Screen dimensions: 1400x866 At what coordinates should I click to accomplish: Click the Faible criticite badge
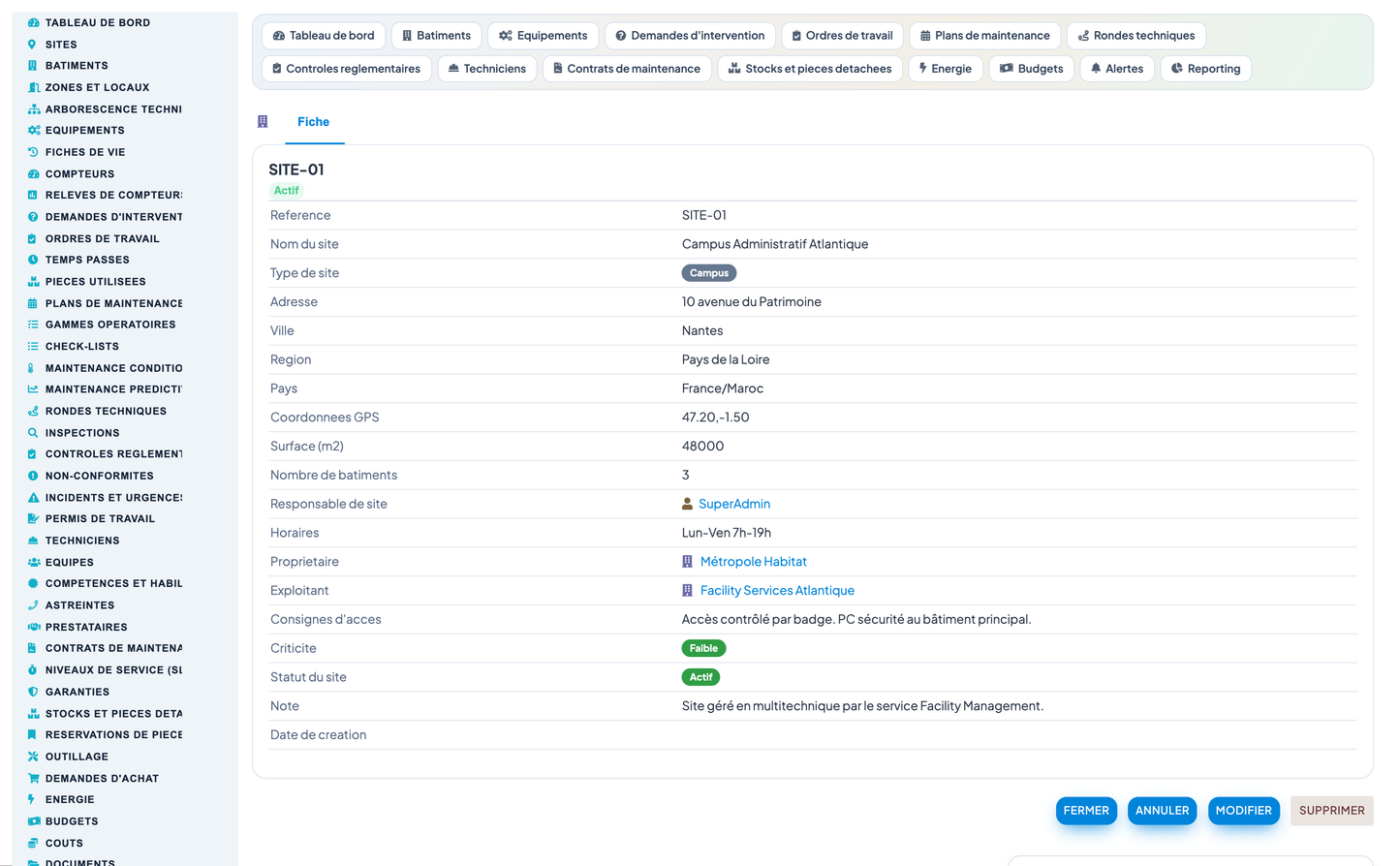point(703,649)
